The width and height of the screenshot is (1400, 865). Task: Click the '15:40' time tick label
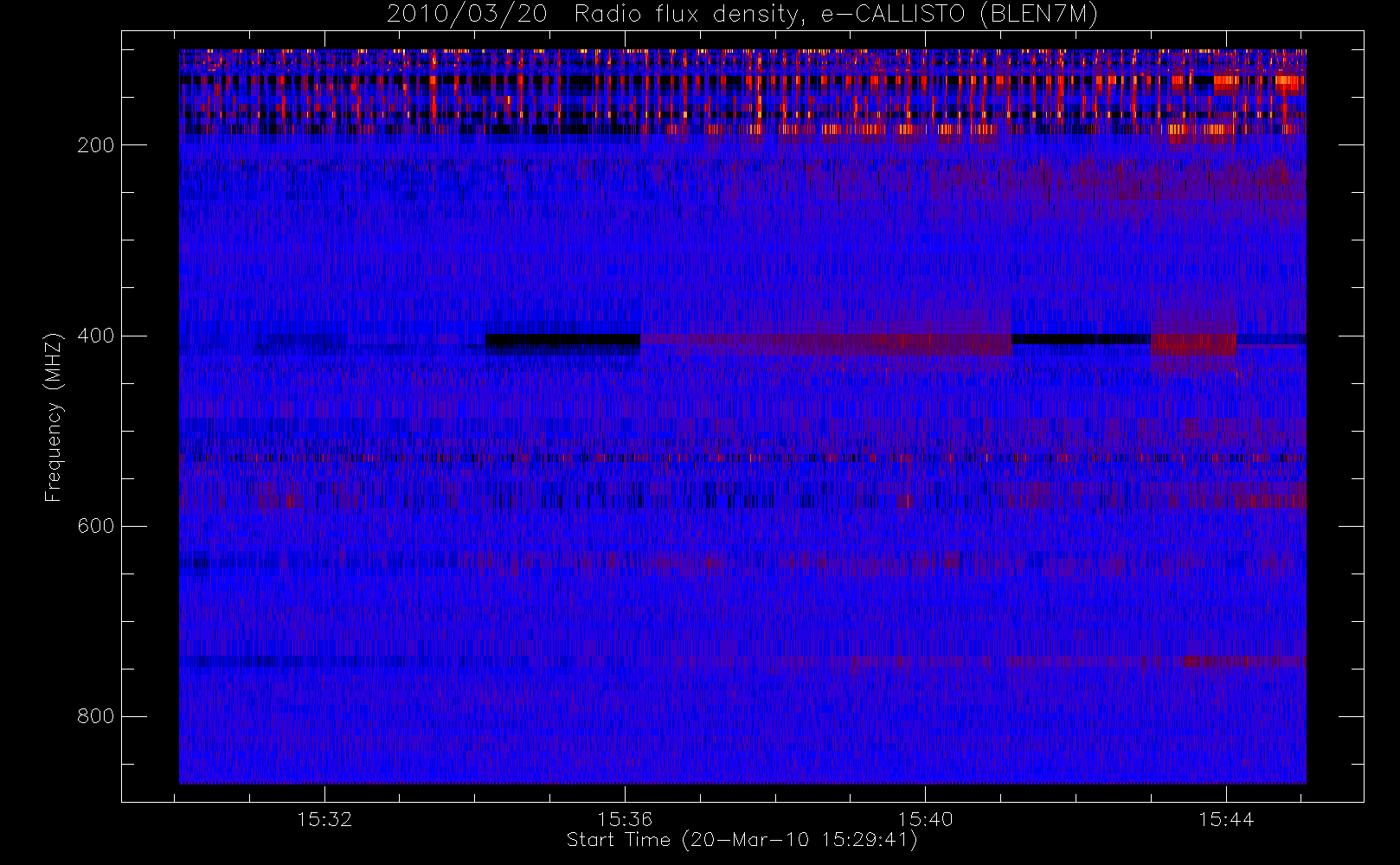pyautogui.click(x=925, y=819)
